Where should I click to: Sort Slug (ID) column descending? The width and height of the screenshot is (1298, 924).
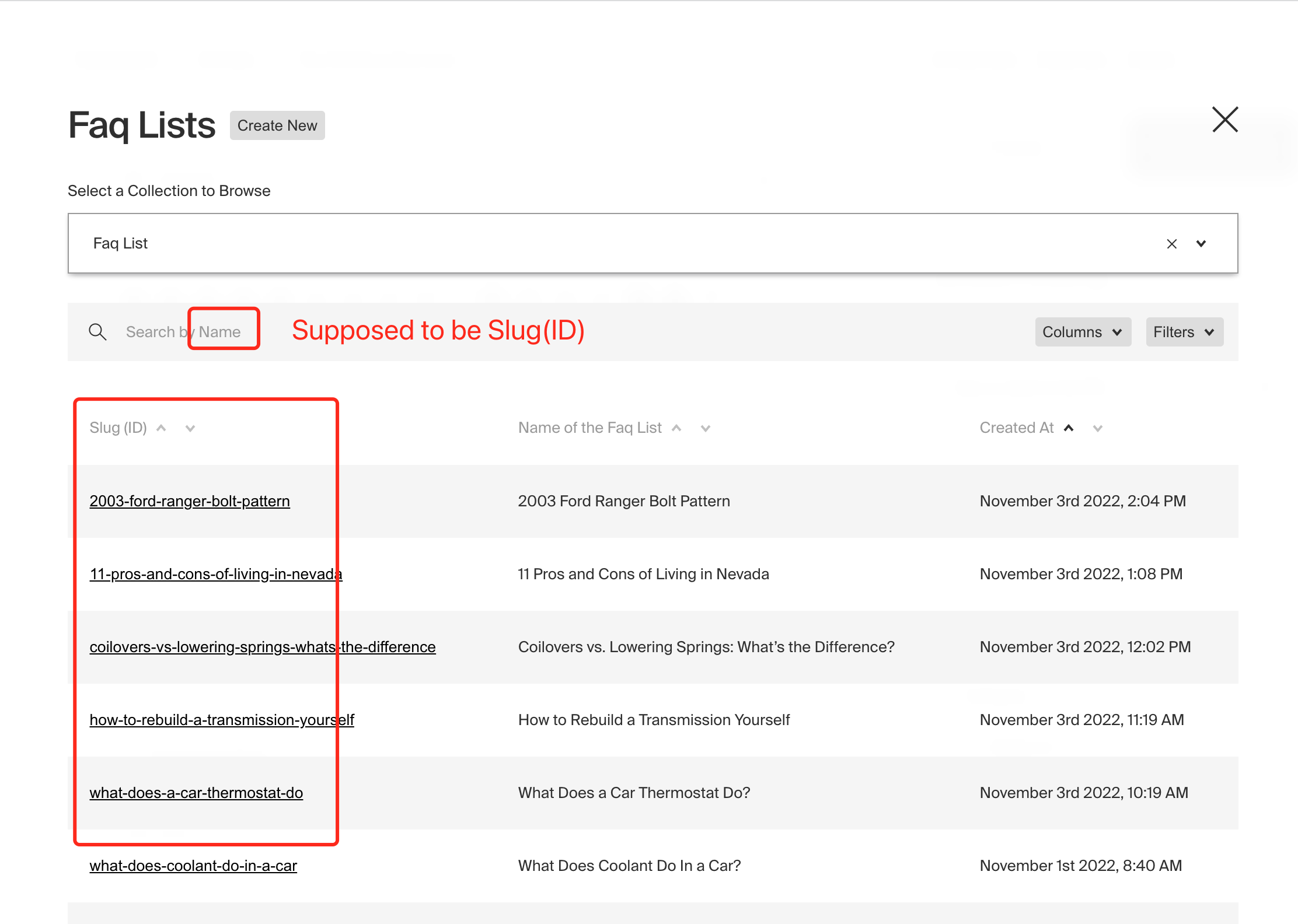(x=190, y=429)
